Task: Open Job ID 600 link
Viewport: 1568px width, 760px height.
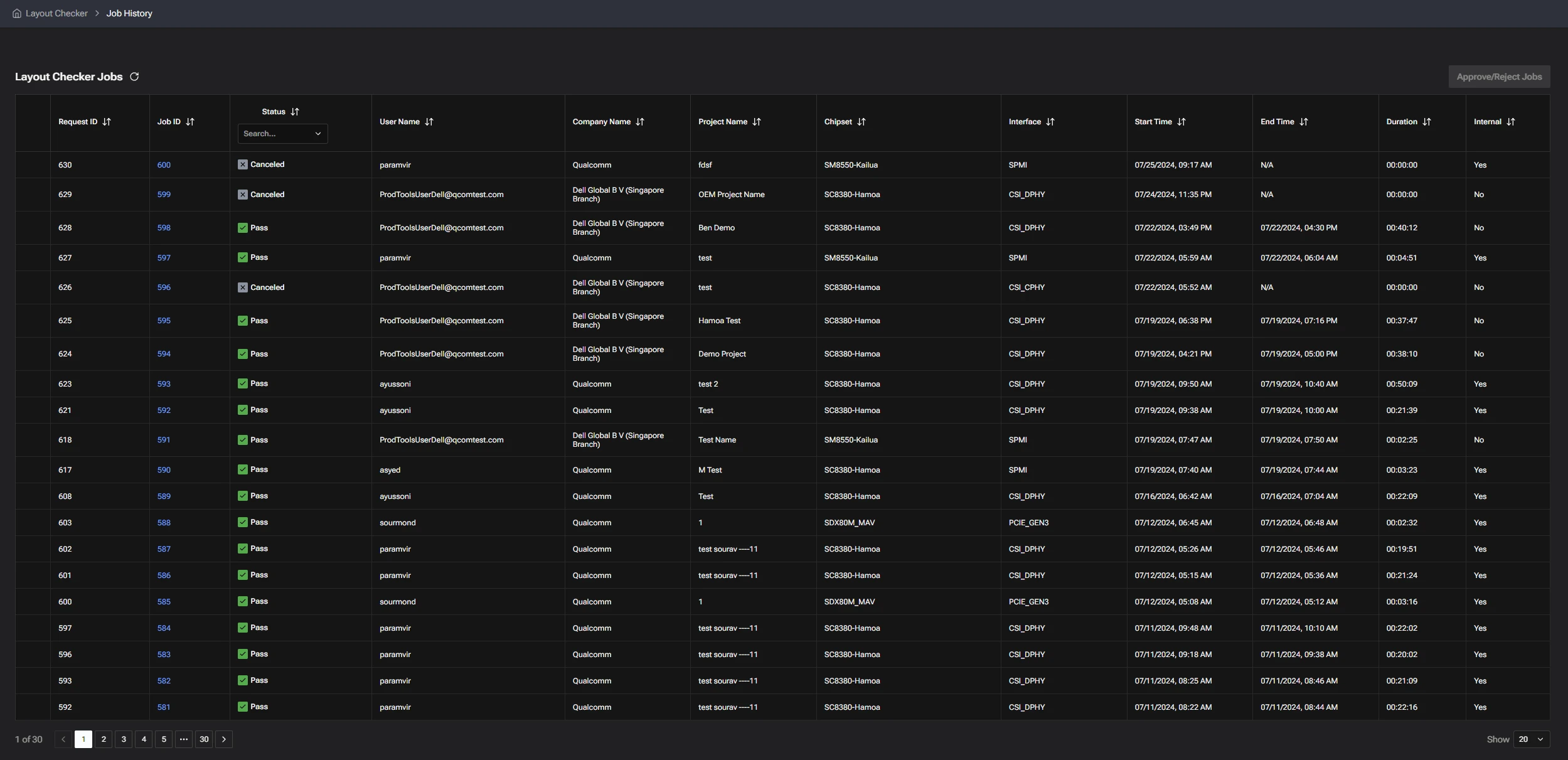Action: (x=164, y=165)
